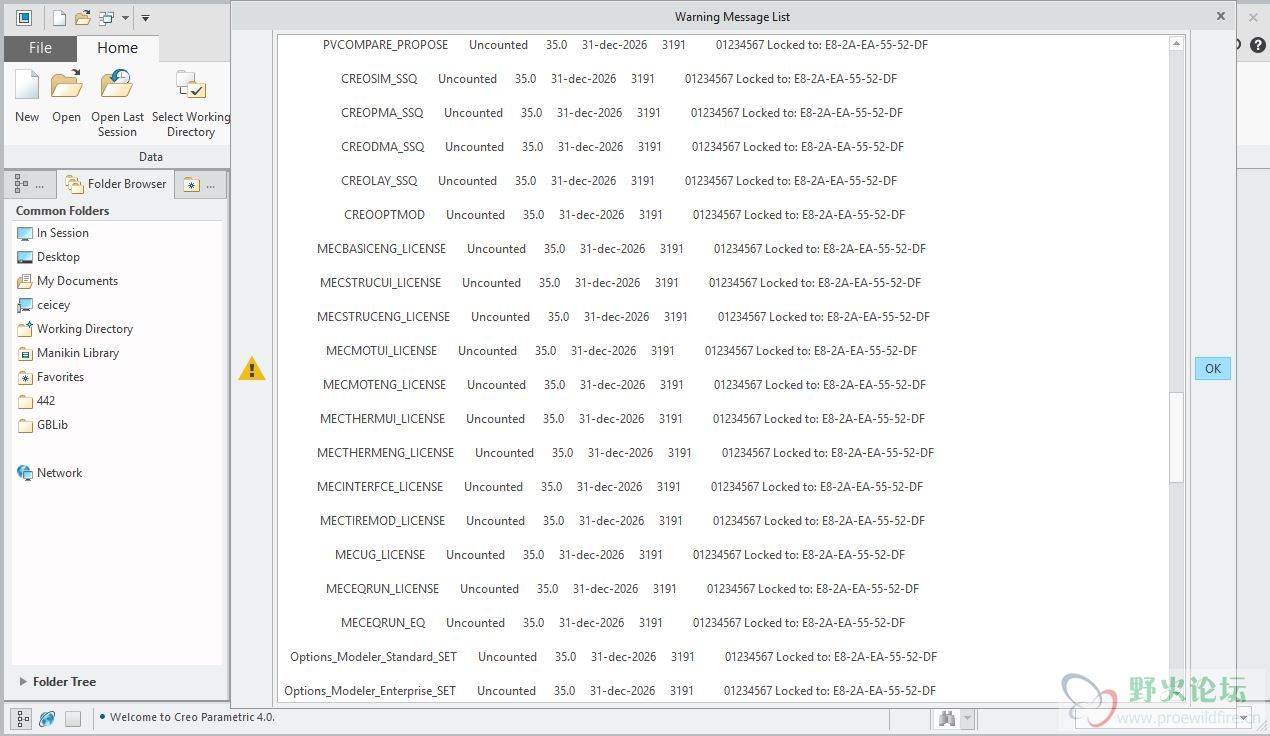The width and height of the screenshot is (1270, 736).
Task: Click MECSTRUCENG_LICENSE entry
Action: pos(623,317)
